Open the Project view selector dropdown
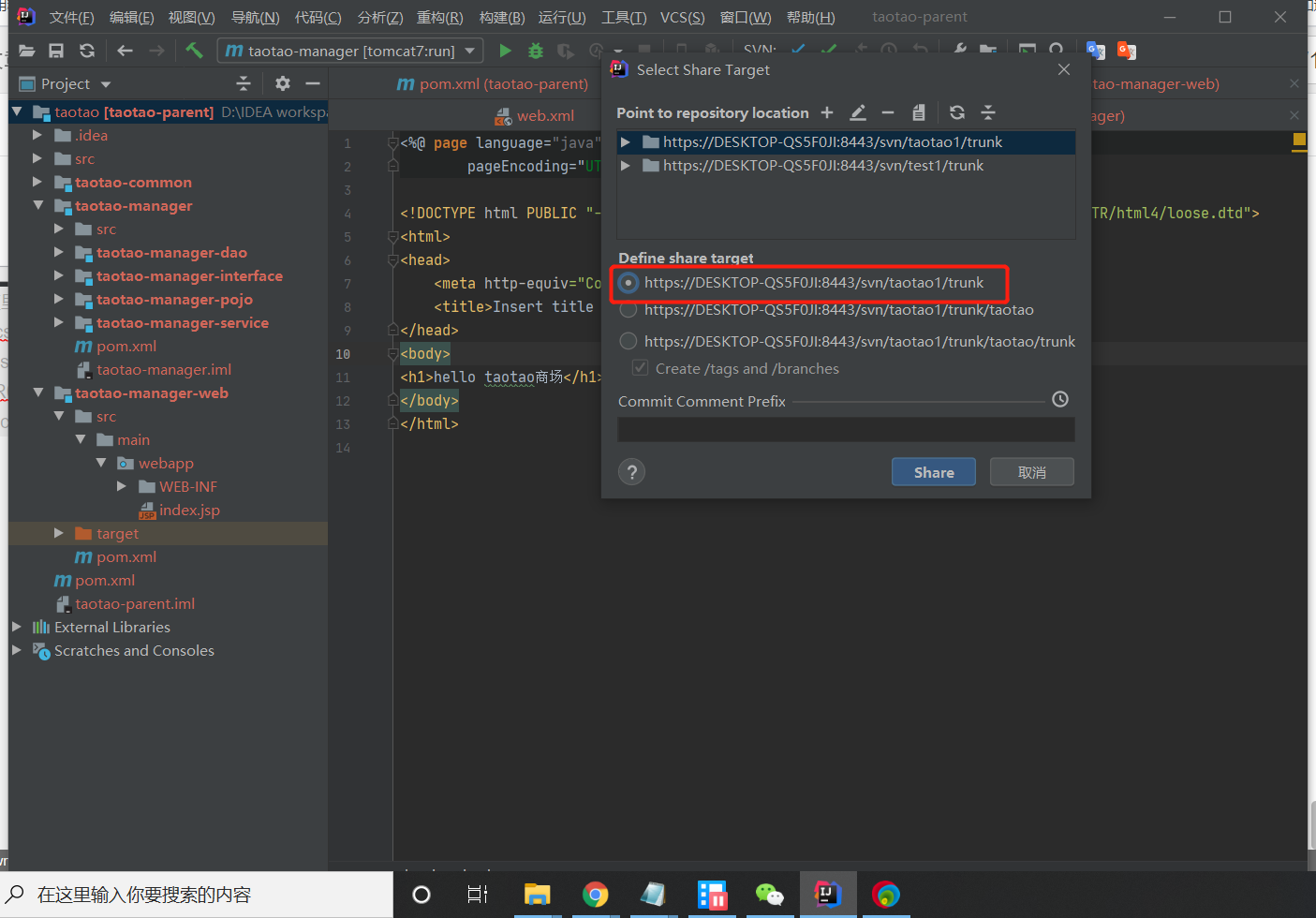Image resolution: width=1316 pixels, height=918 pixels. point(106,84)
